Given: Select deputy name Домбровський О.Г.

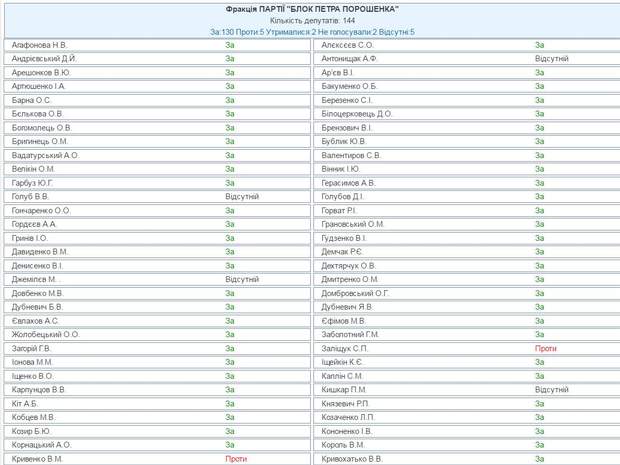Looking at the screenshot, I should (356, 293).
